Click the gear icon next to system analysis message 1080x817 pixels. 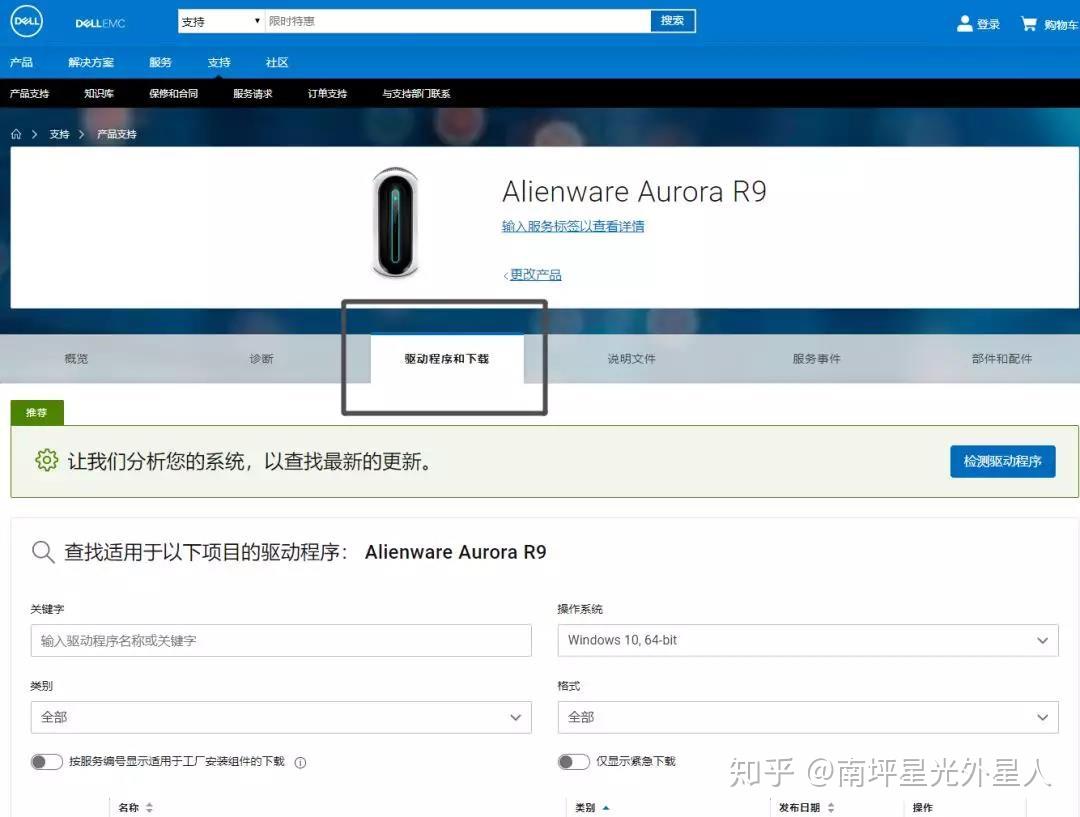coord(46,461)
